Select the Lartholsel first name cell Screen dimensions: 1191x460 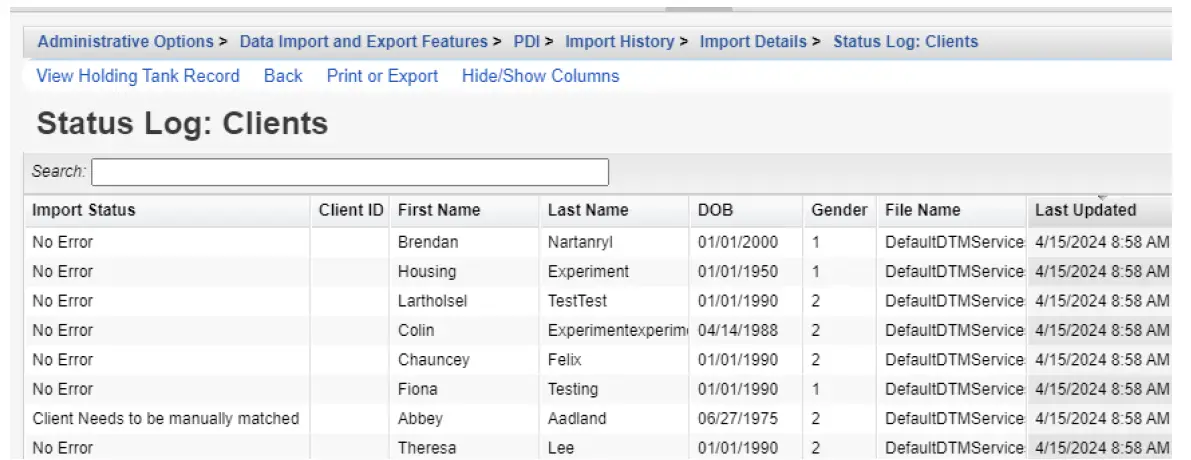466,301
